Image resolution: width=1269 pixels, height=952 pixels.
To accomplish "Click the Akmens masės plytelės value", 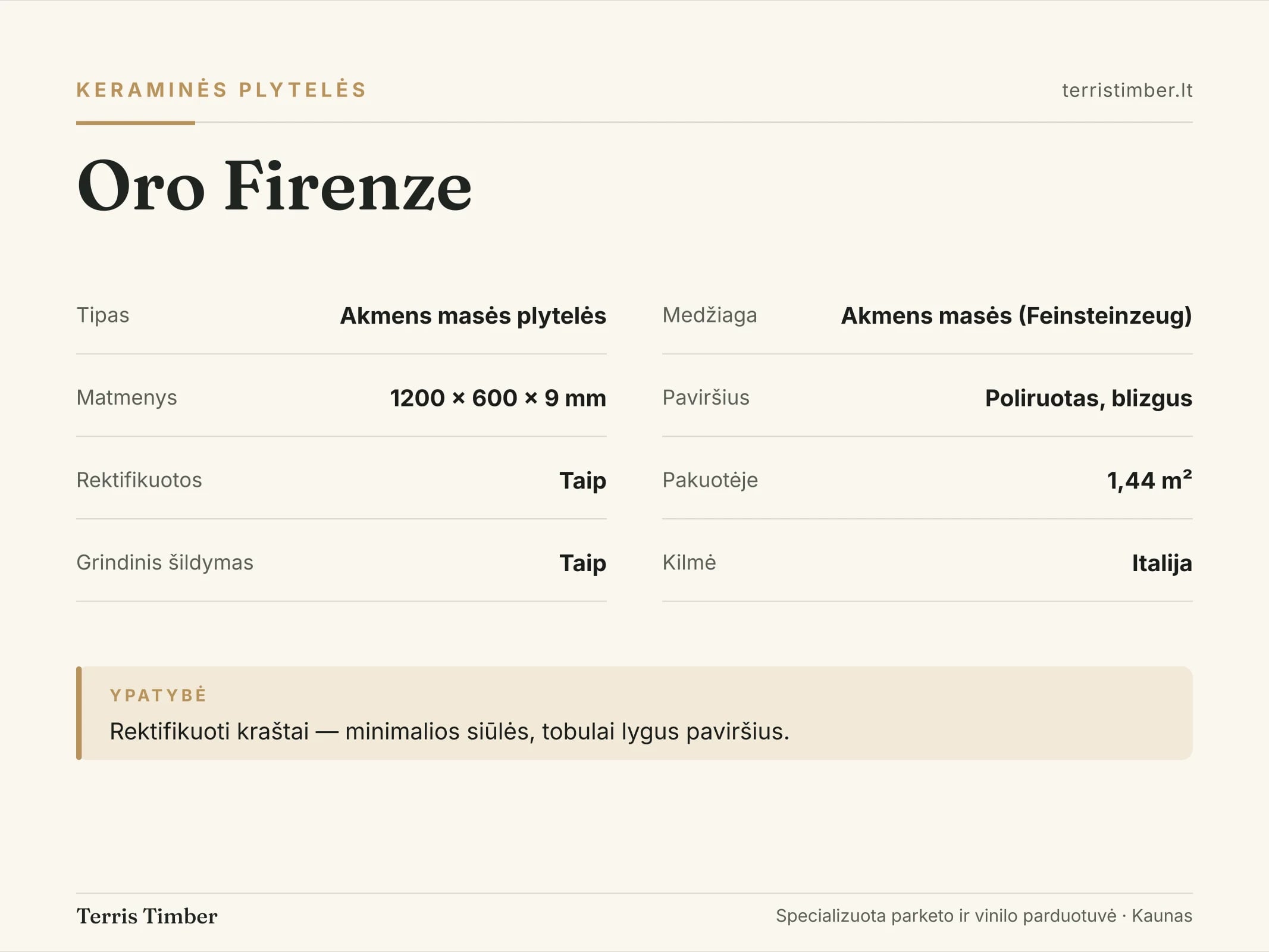I will 473,316.
